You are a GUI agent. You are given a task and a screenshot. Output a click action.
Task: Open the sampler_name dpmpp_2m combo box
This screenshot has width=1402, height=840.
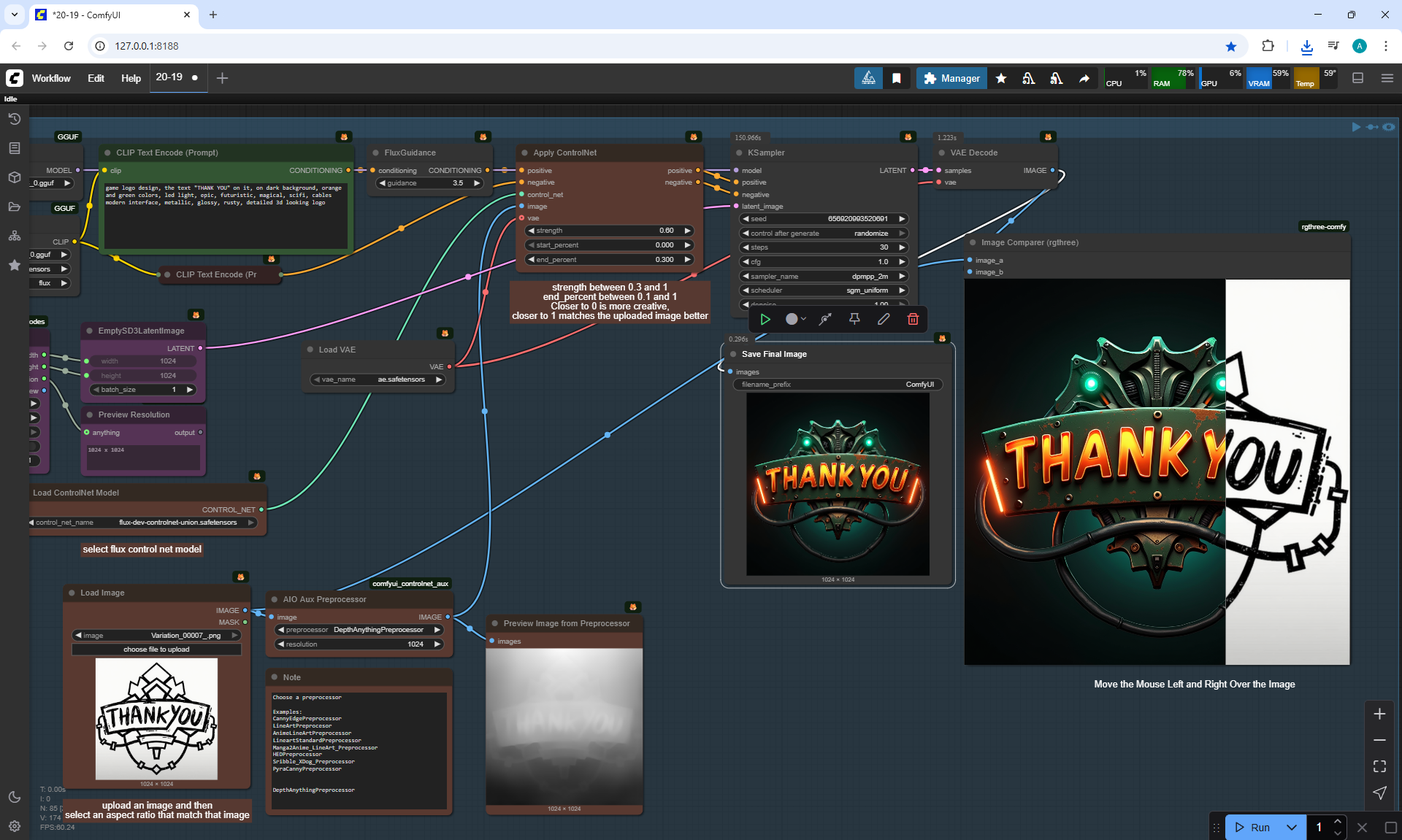point(823,277)
